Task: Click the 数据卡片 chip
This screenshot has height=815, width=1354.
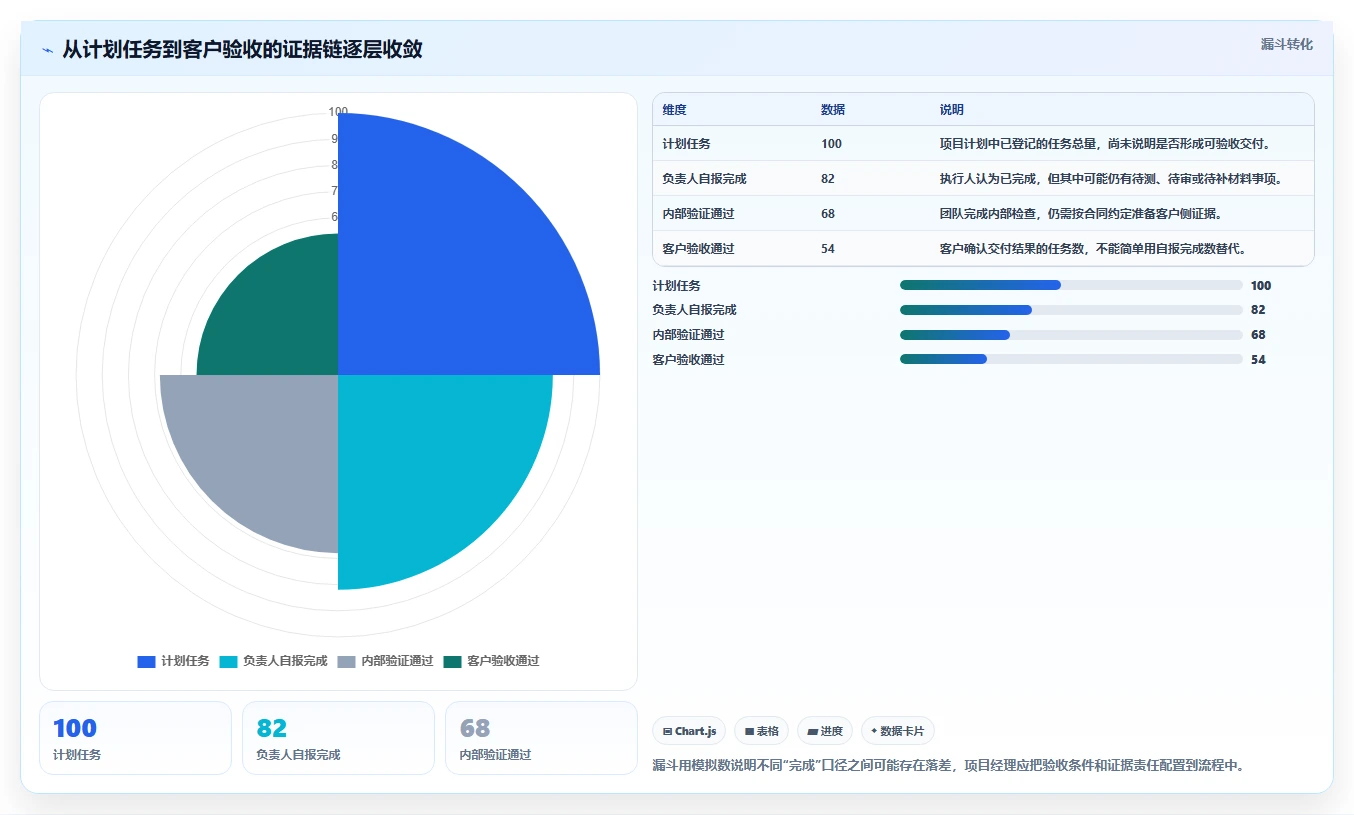Action: (898, 731)
